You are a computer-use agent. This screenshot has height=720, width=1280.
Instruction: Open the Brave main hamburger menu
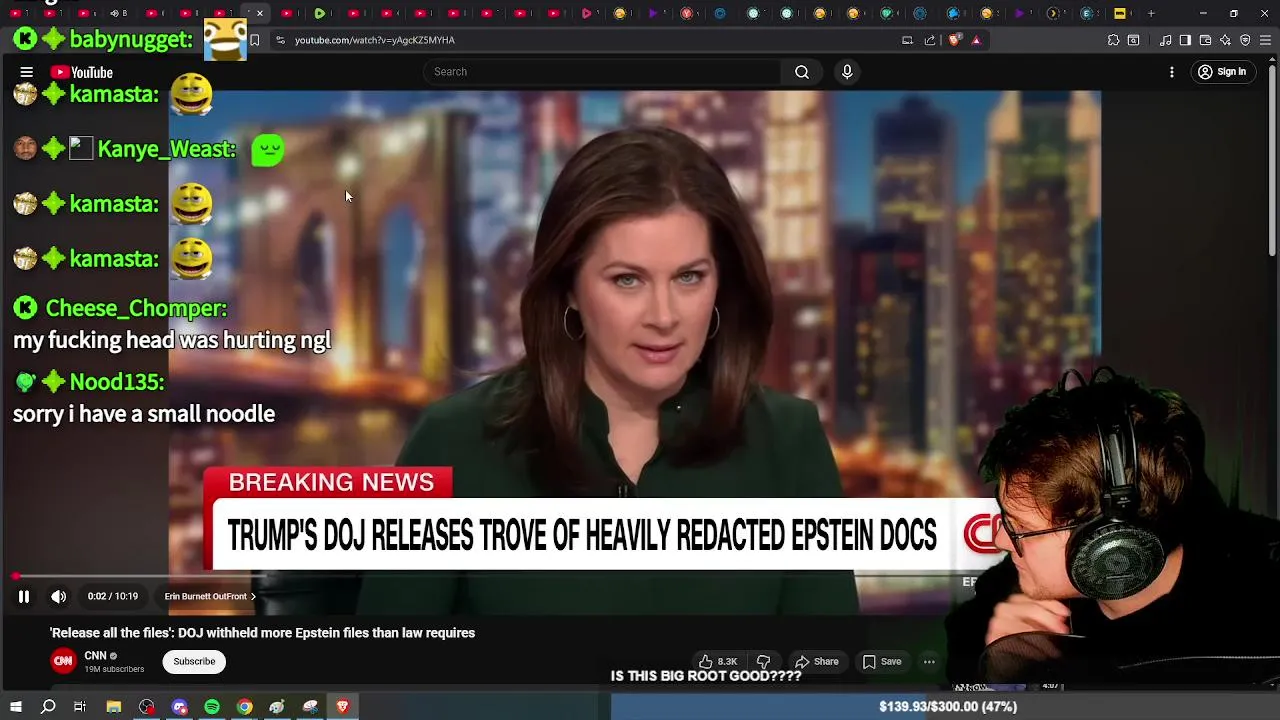click(1266, 40)
